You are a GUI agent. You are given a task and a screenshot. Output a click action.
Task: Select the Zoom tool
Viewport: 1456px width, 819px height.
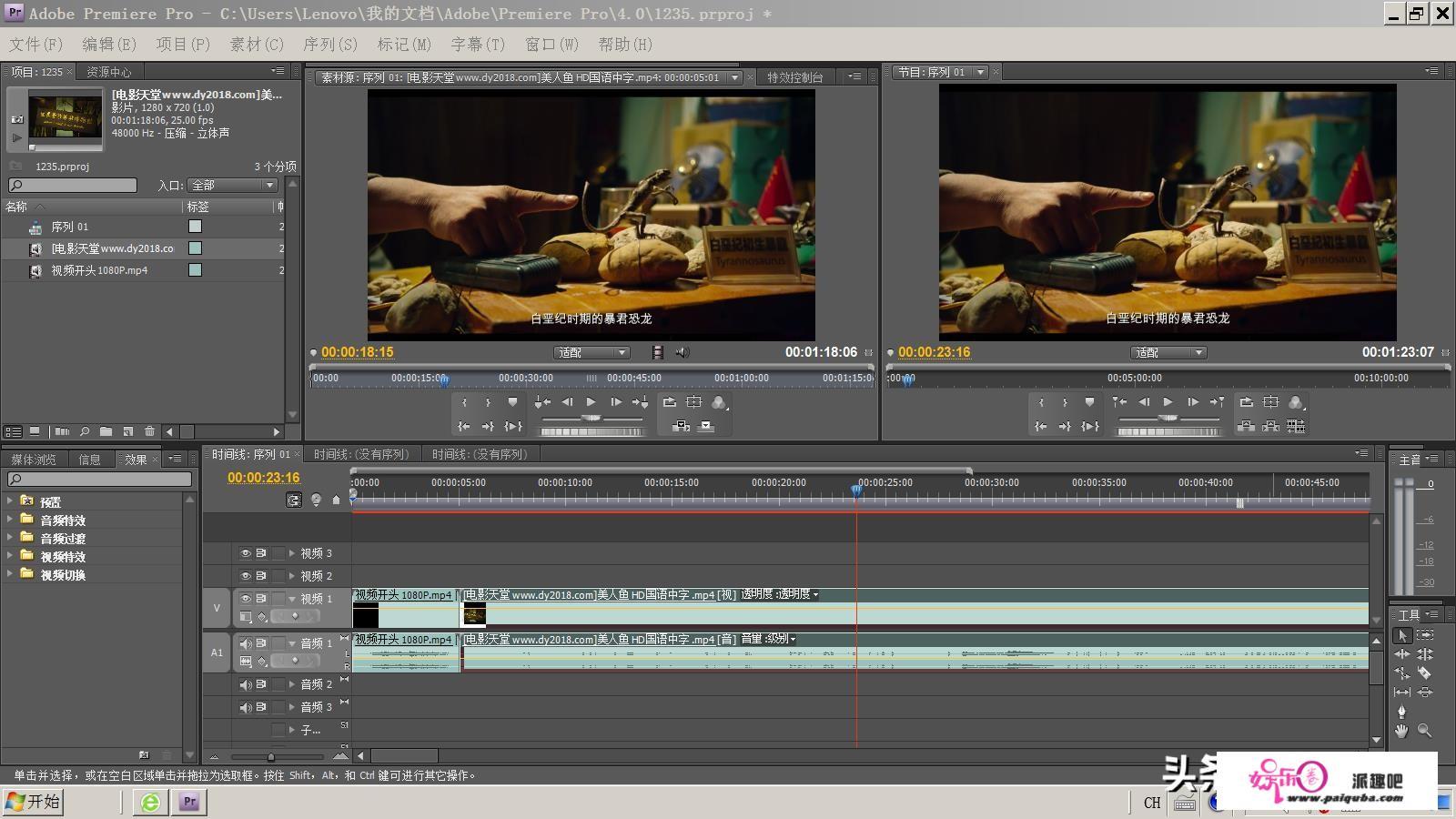click(1425, 731)
